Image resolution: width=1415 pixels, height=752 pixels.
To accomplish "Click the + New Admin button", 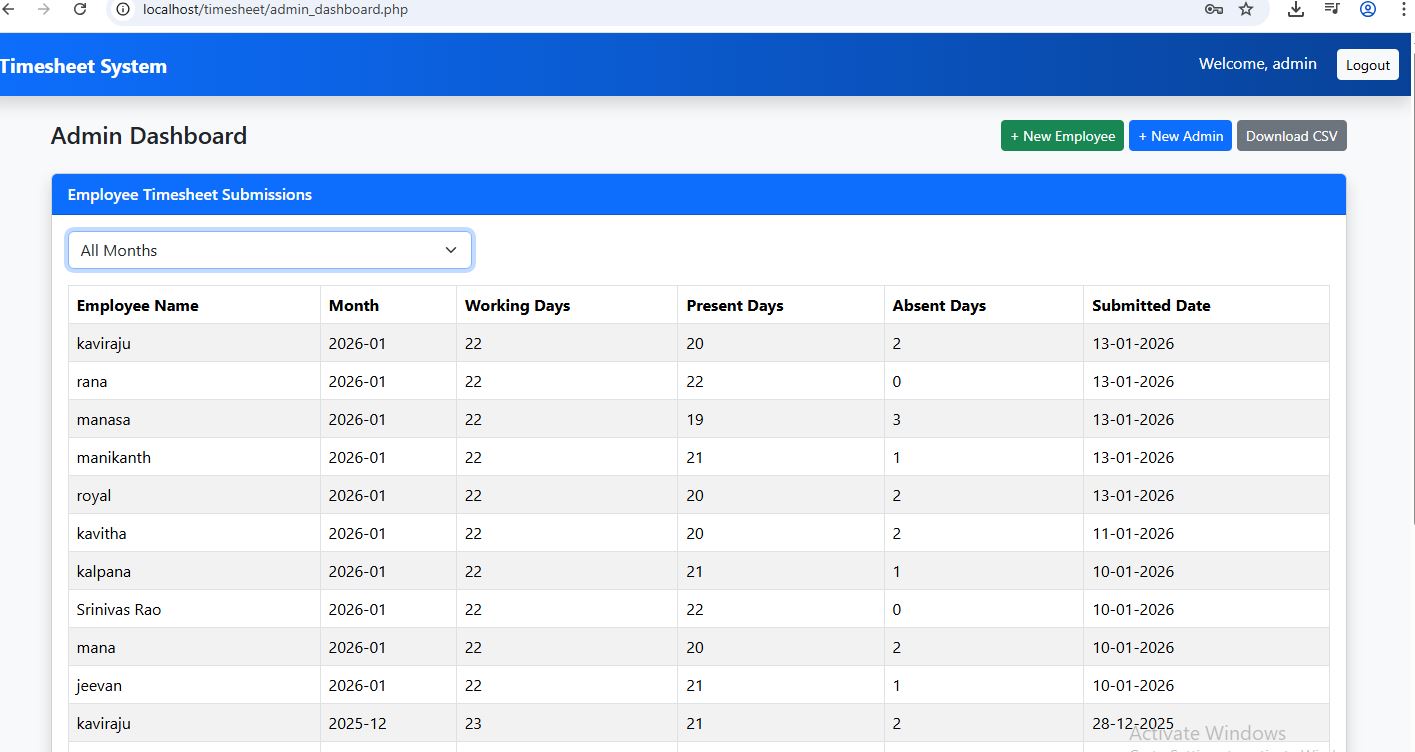I will pos(1180,136).
